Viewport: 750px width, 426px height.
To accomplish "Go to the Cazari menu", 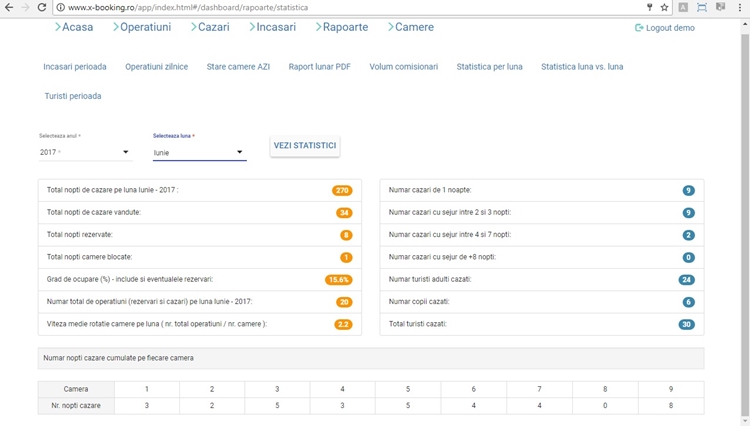I will click(208, 27).
